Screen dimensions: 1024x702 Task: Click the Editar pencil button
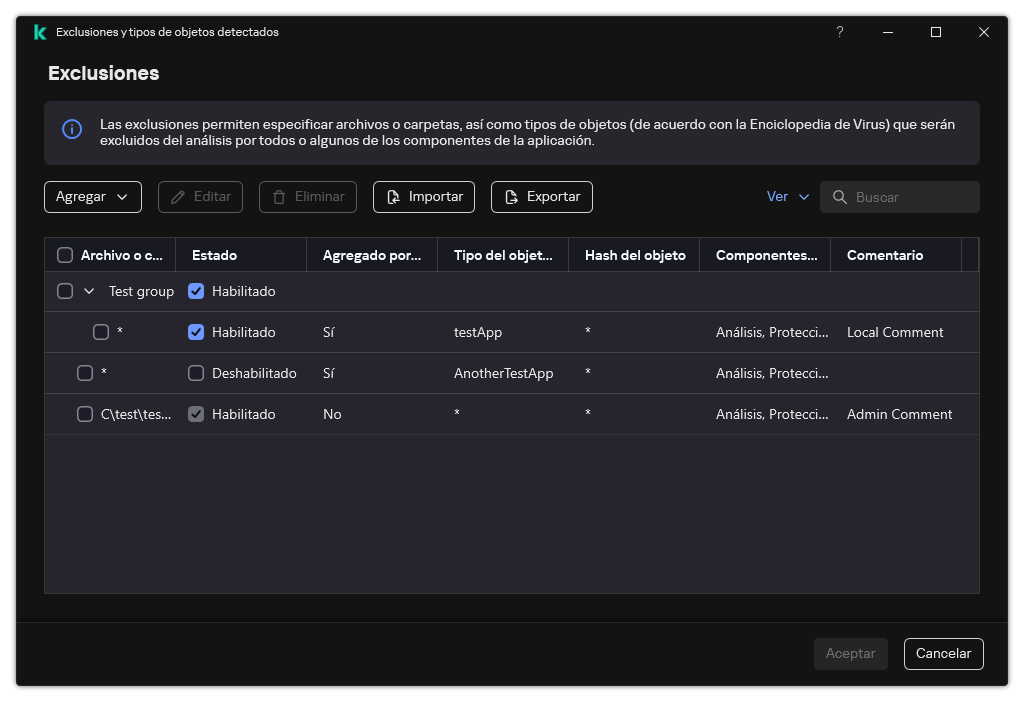click(201, 197)
